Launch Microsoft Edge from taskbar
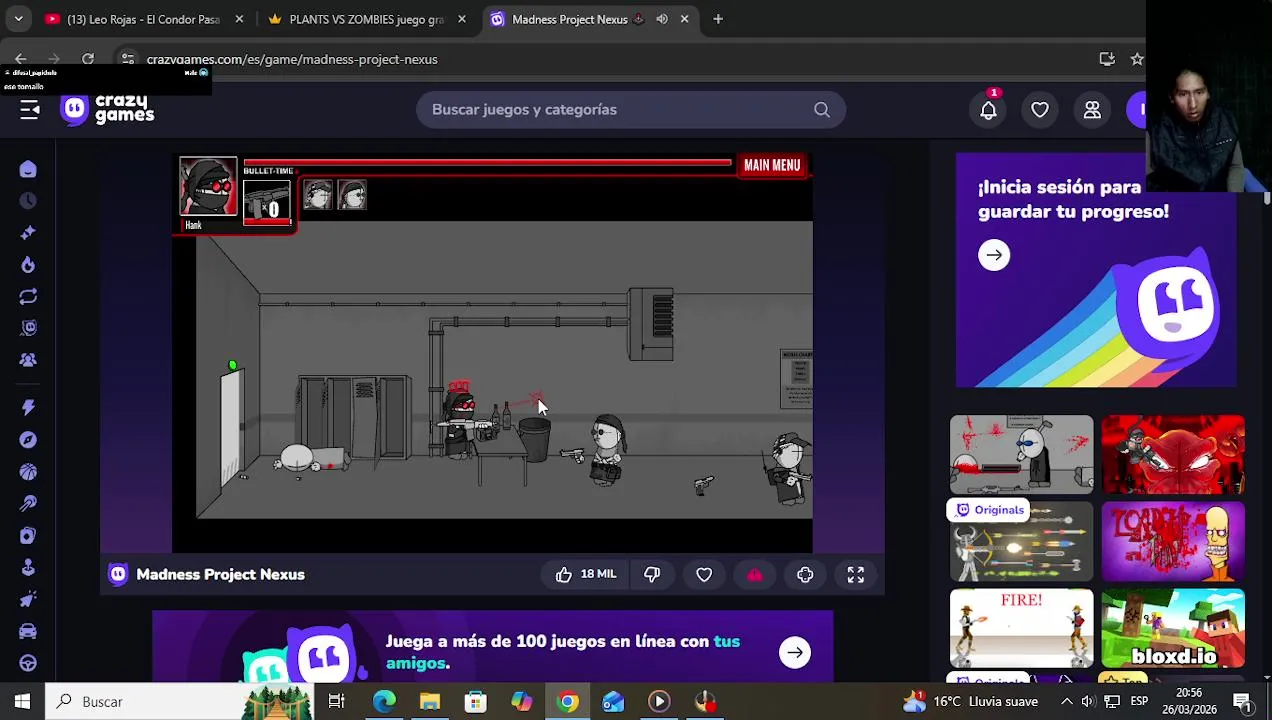This screenshot has height=720, width=1272. click(x=384, y=702)
